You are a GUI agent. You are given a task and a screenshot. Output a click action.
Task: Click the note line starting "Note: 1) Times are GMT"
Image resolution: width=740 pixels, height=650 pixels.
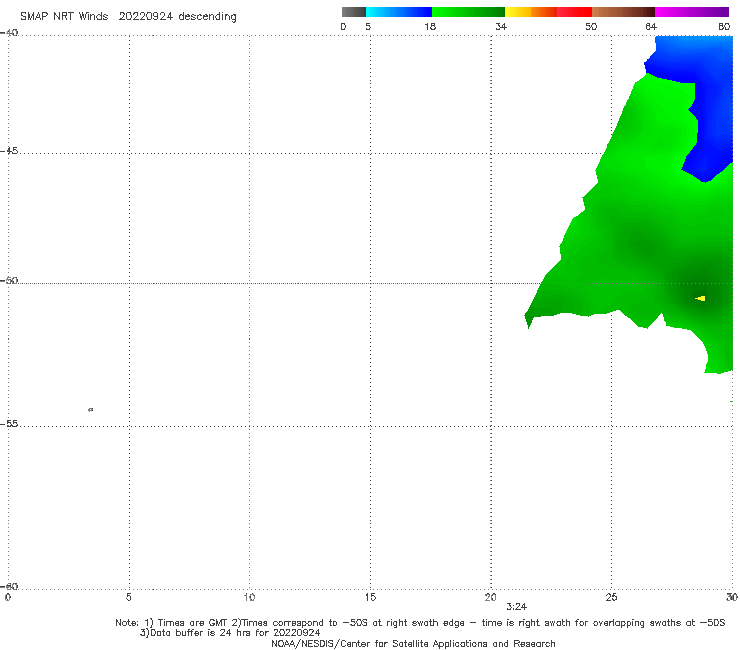[420, 623]
